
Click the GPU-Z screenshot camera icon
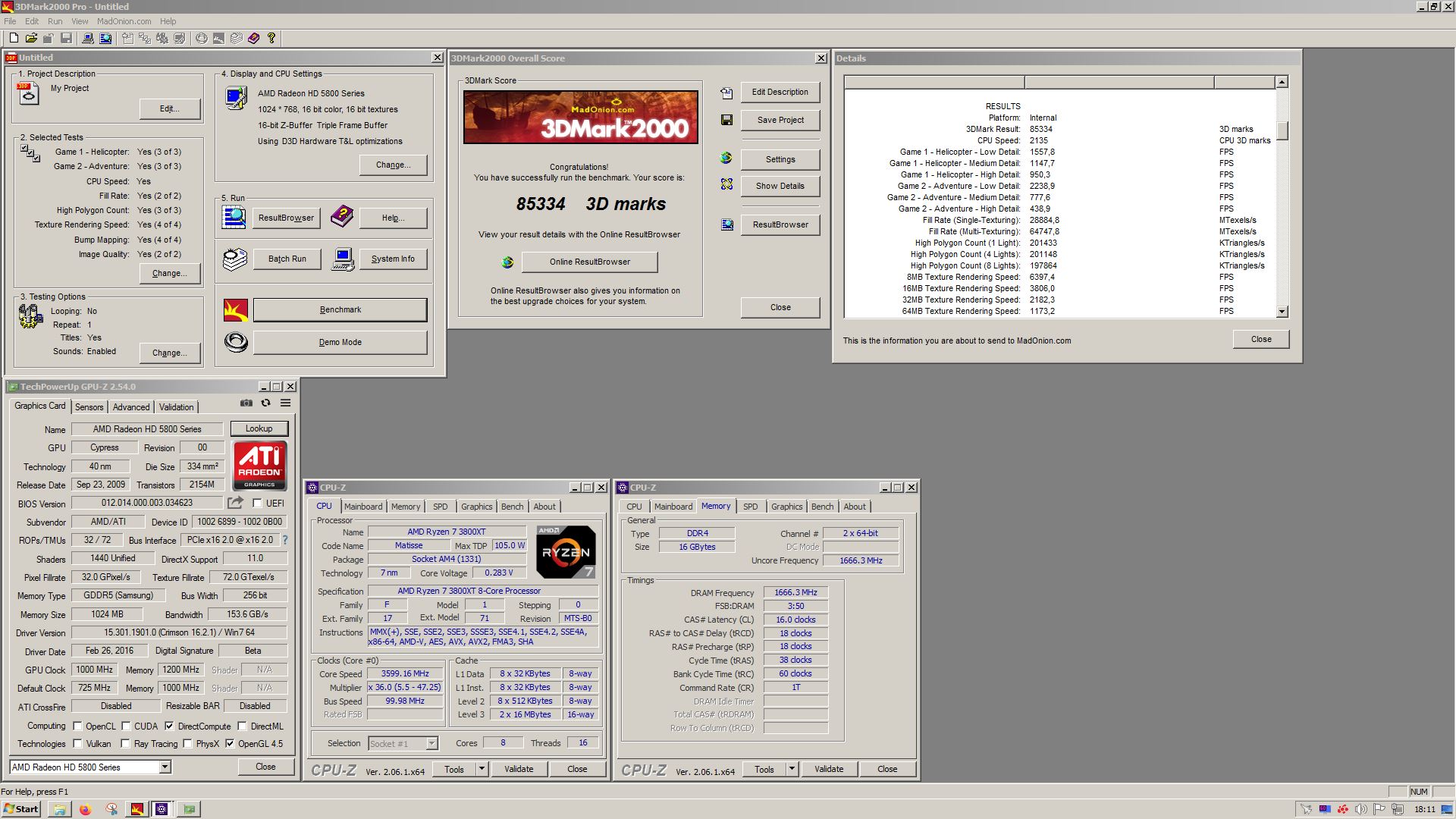coord(246,403)
